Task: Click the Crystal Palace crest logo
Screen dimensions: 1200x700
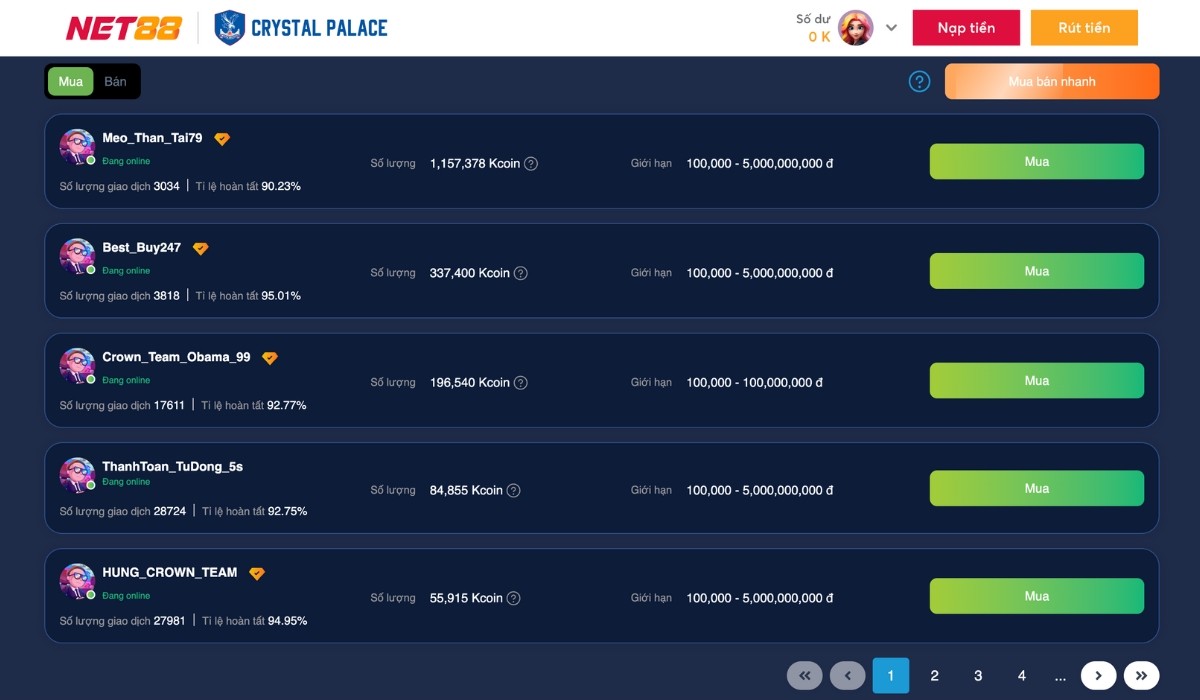Action: click(x=229, y=28)
